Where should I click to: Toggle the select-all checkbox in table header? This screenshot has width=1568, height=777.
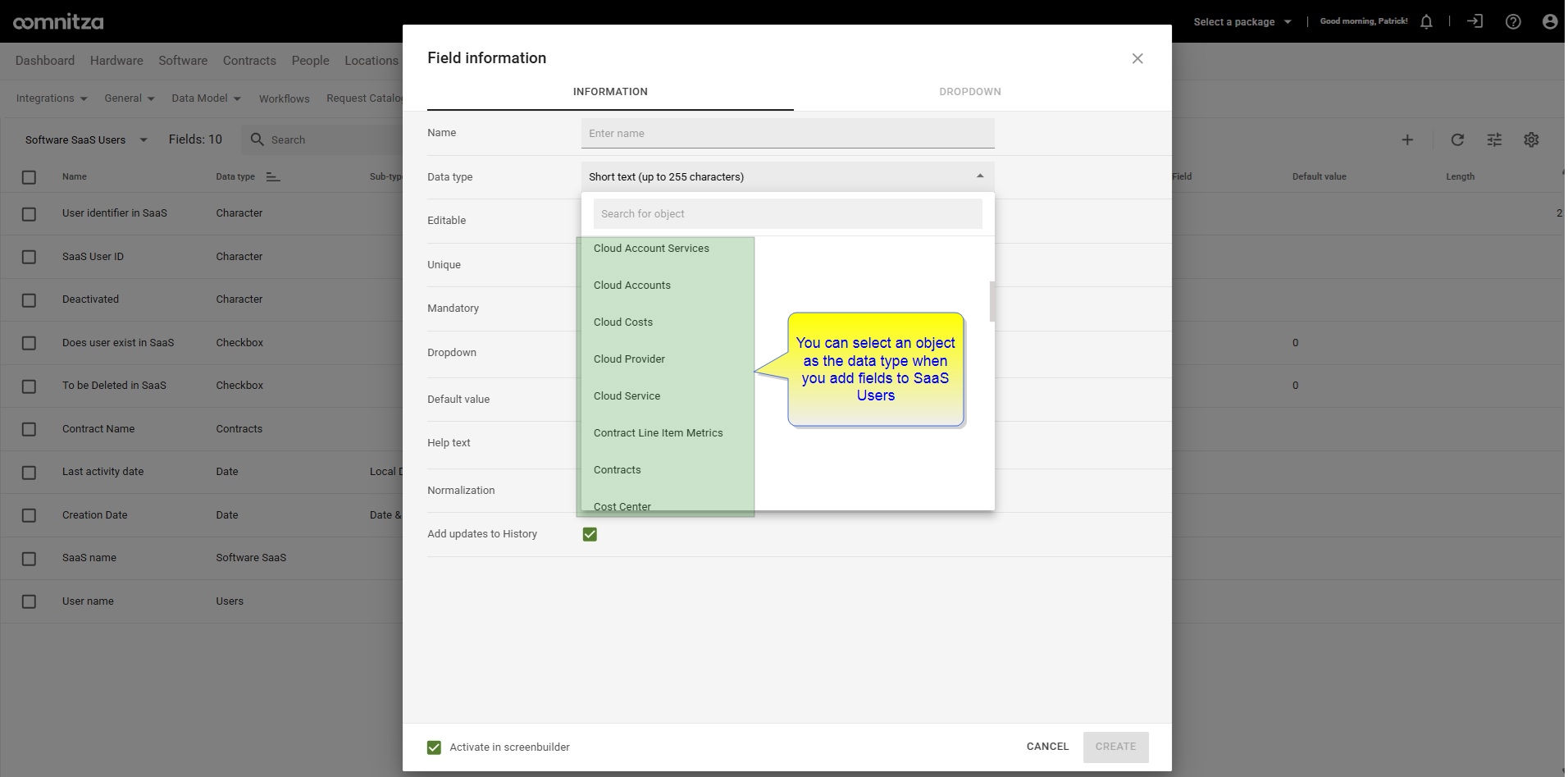[x=30, y=177]
